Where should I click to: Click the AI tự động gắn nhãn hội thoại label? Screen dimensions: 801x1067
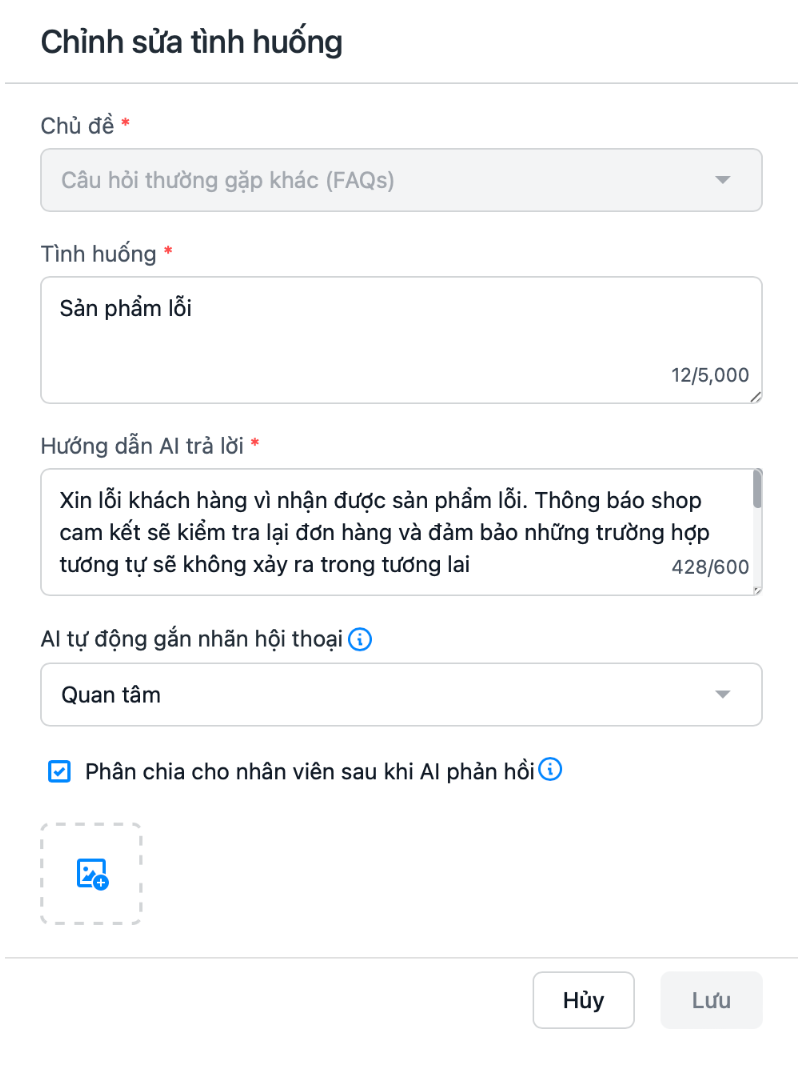[x=192, y=639]
